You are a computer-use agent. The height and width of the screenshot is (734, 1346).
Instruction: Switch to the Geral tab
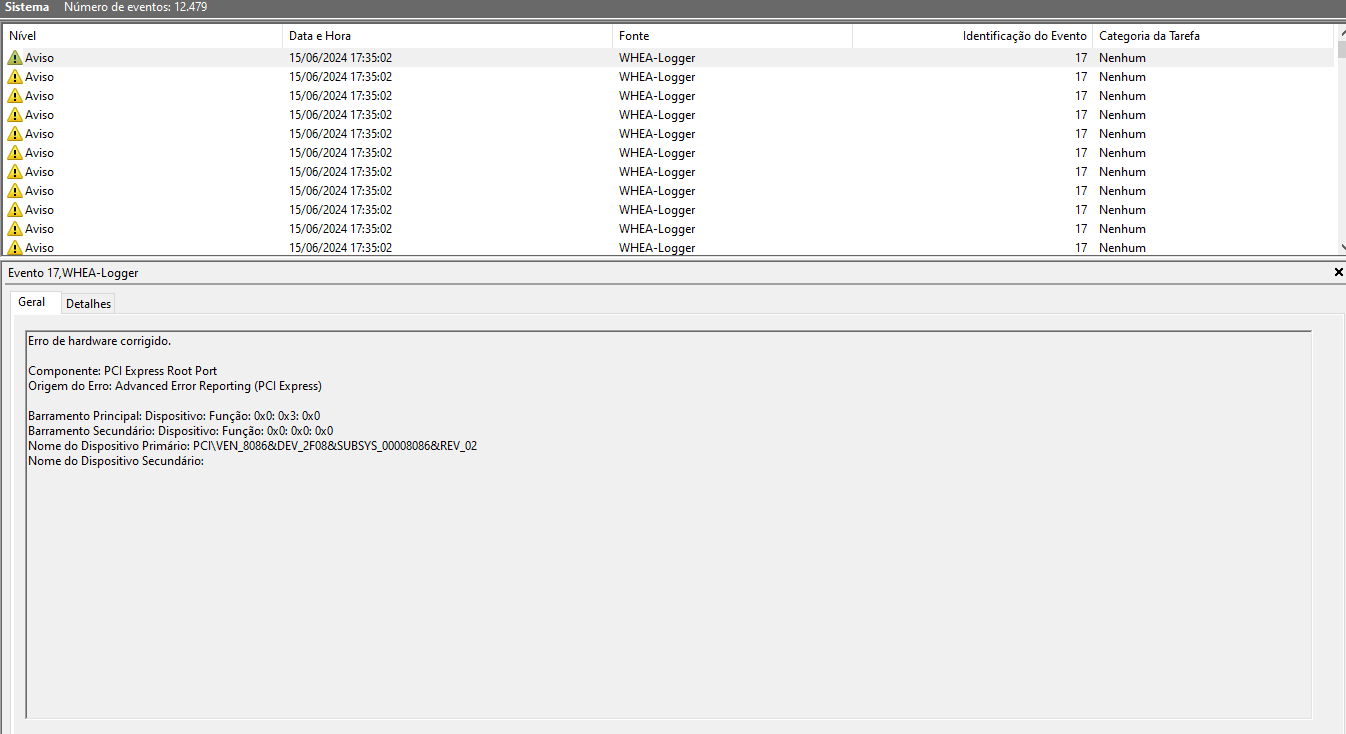(x=32, y=302)
